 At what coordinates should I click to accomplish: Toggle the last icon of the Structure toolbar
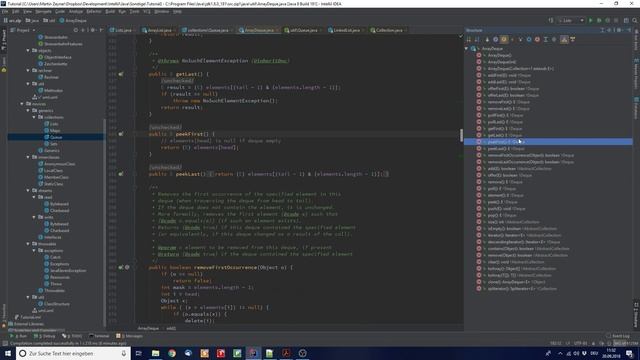click(x=573, y=40)
